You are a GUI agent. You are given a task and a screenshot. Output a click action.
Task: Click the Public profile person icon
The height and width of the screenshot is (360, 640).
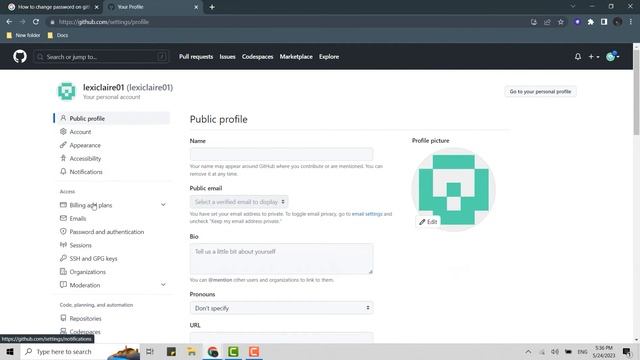pyautogui.click(x=63, y=118)
